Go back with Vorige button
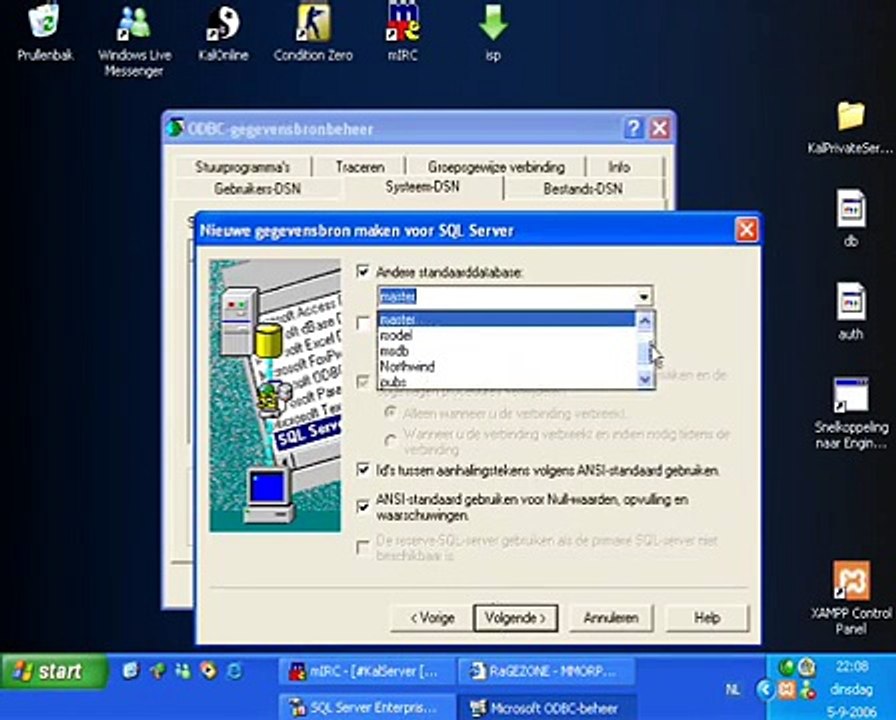The width and height of the screenshot is (896, 720). click(x=431, y=618)
